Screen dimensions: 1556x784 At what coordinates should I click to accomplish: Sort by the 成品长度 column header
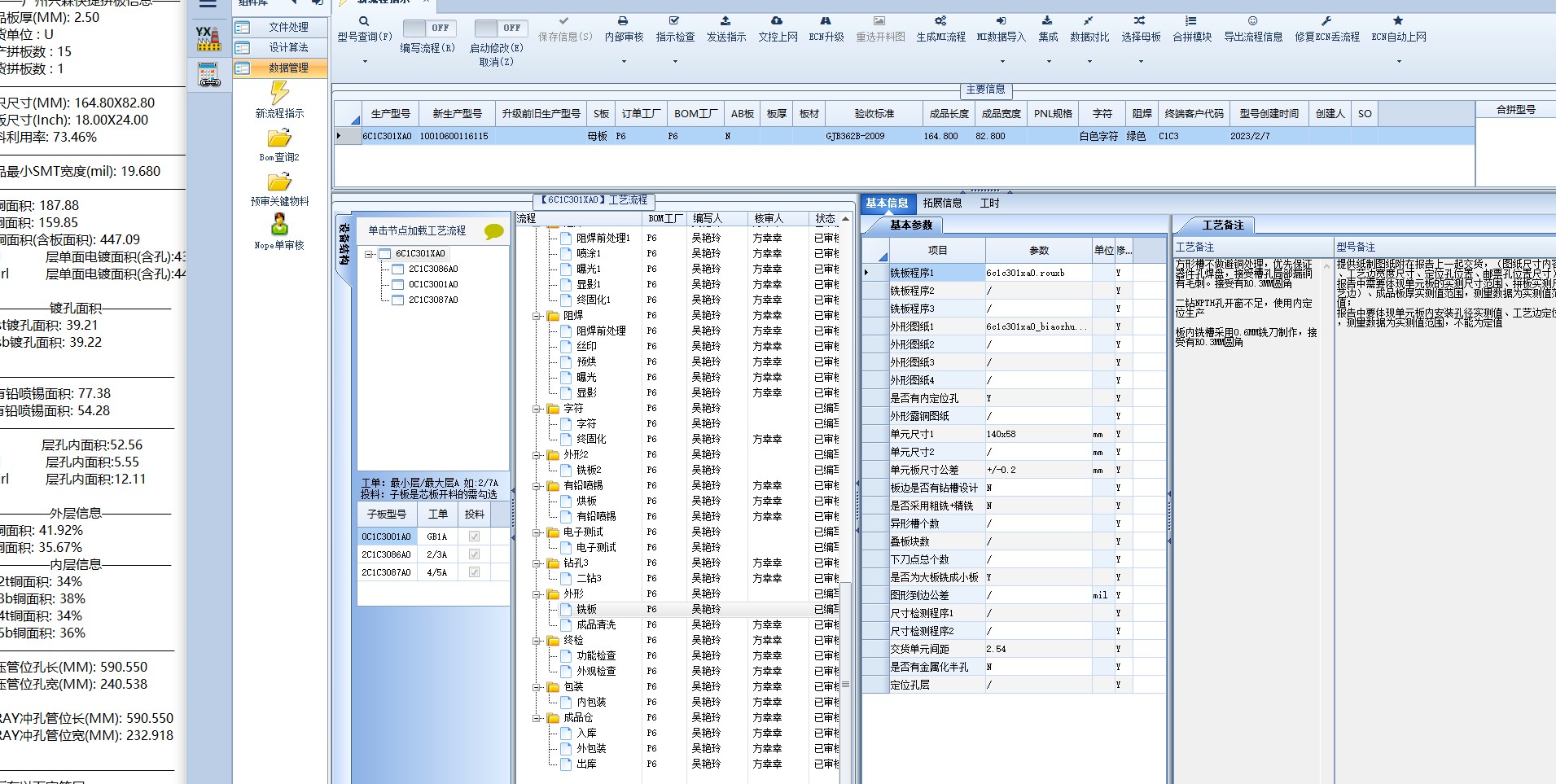pyautogui.click(x=949, y=113)
